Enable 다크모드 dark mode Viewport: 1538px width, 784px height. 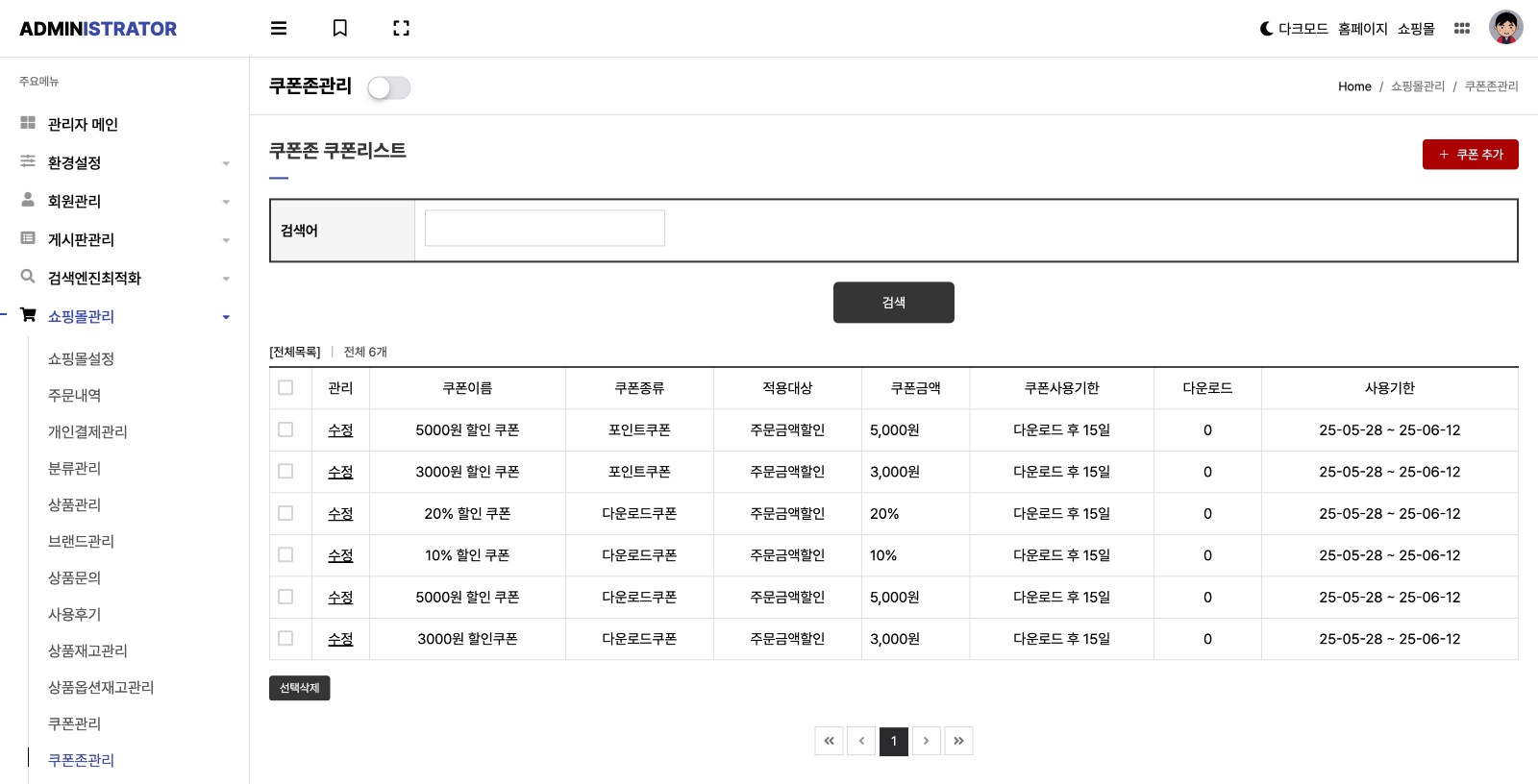click(x=1294, y=29)
